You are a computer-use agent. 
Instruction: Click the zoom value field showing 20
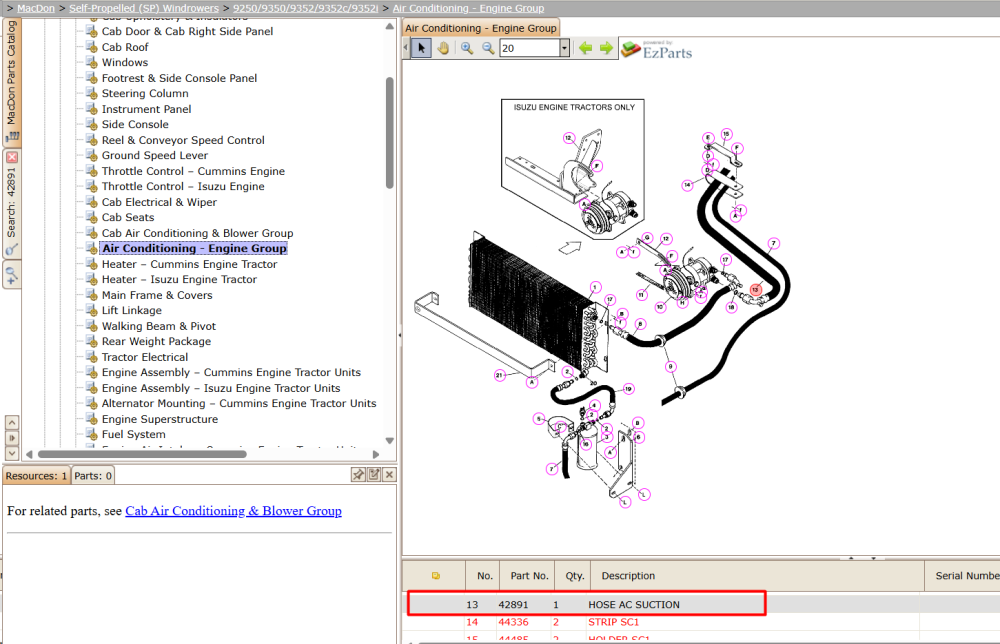pos(529,48)
